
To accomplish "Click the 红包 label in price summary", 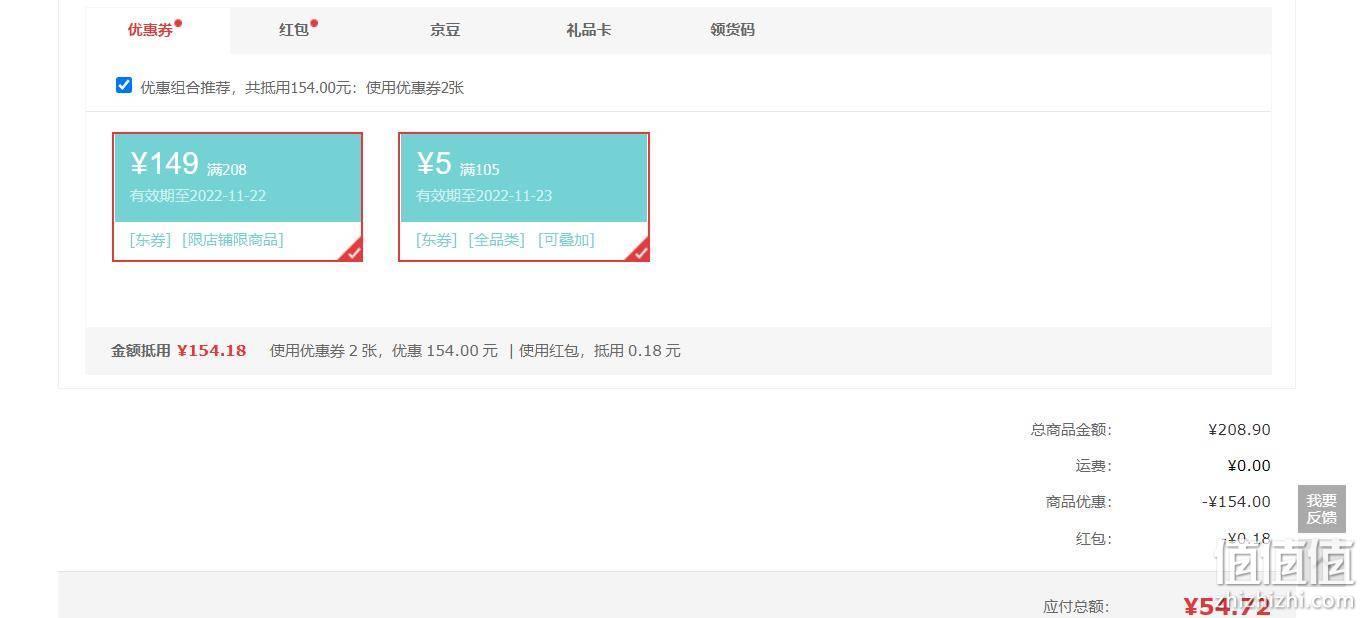I will [x=1093, y=539].
